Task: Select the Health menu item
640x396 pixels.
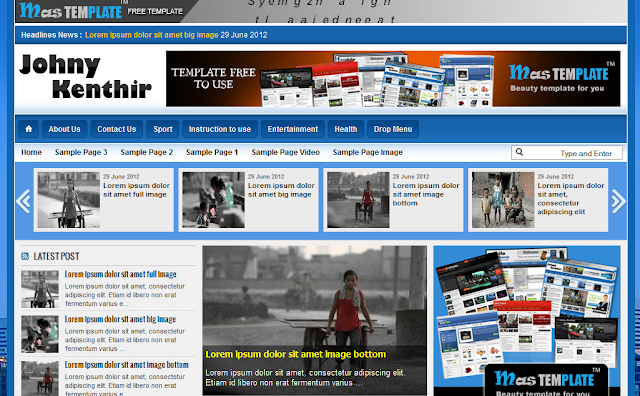Action: (346, 129)
